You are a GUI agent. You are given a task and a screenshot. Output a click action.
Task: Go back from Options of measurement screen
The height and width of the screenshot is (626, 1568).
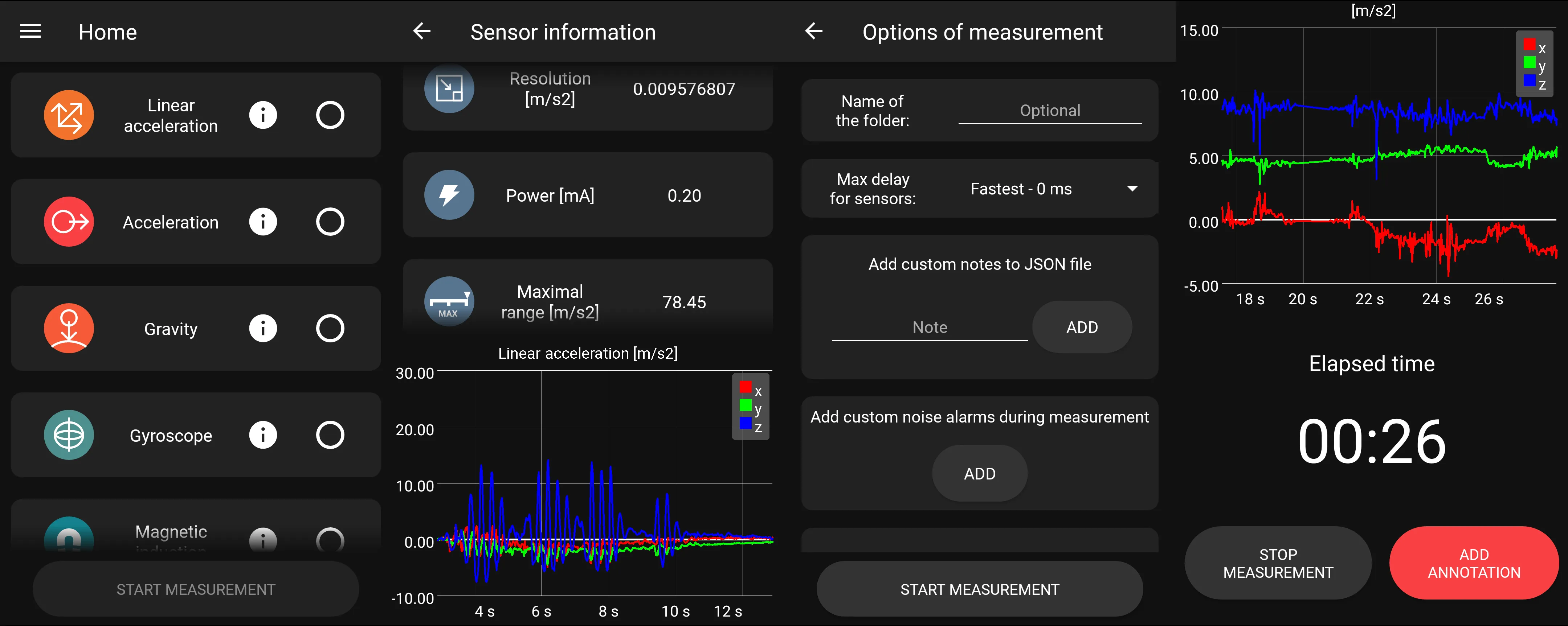(x=813, y=31)
